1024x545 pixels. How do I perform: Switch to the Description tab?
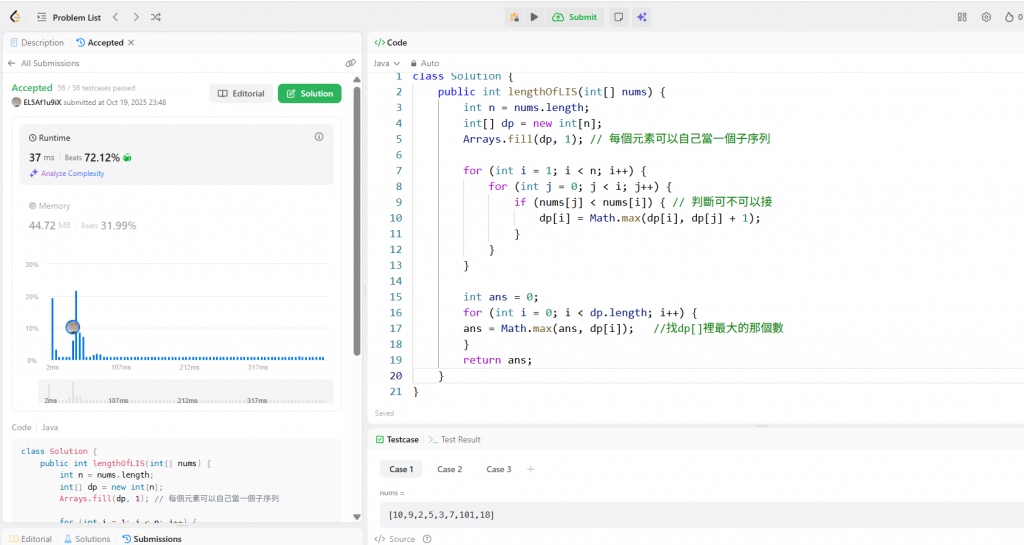pyautogui.click(x=37, y=42)
